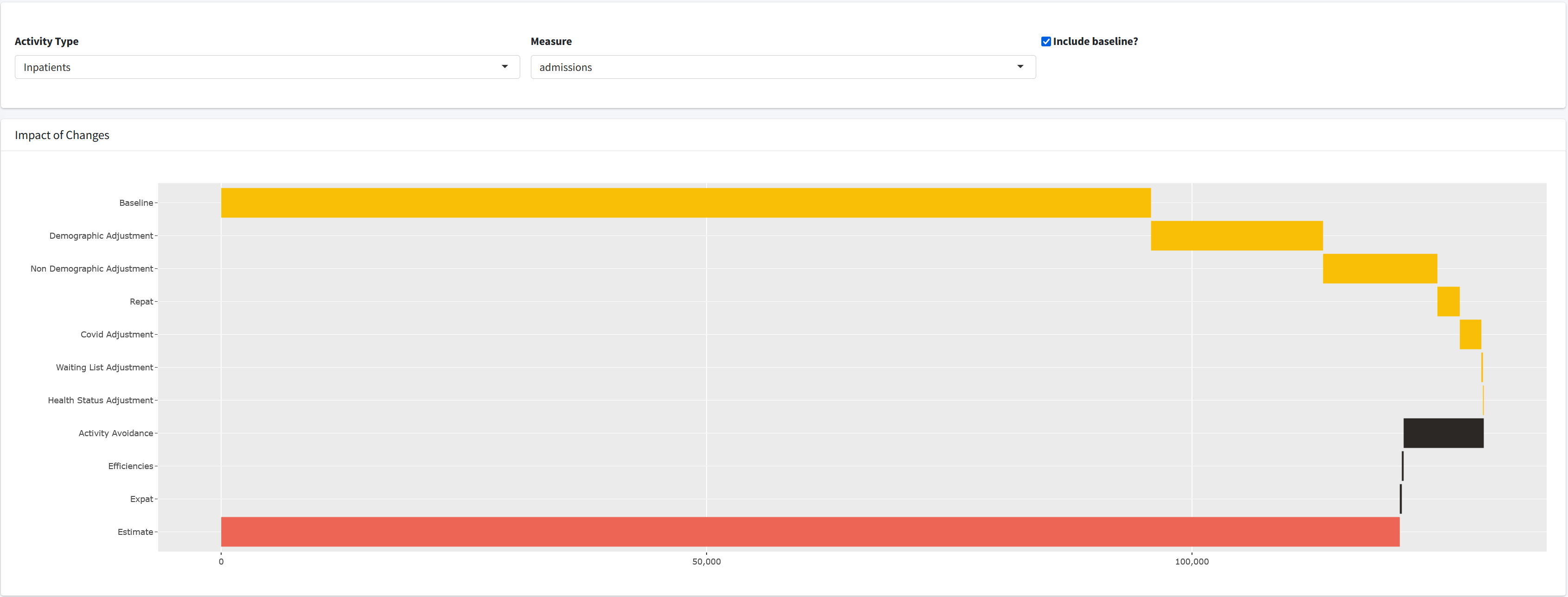
Task: Select the Non Demographic Adjustment bar
Action: [1379, 268]
